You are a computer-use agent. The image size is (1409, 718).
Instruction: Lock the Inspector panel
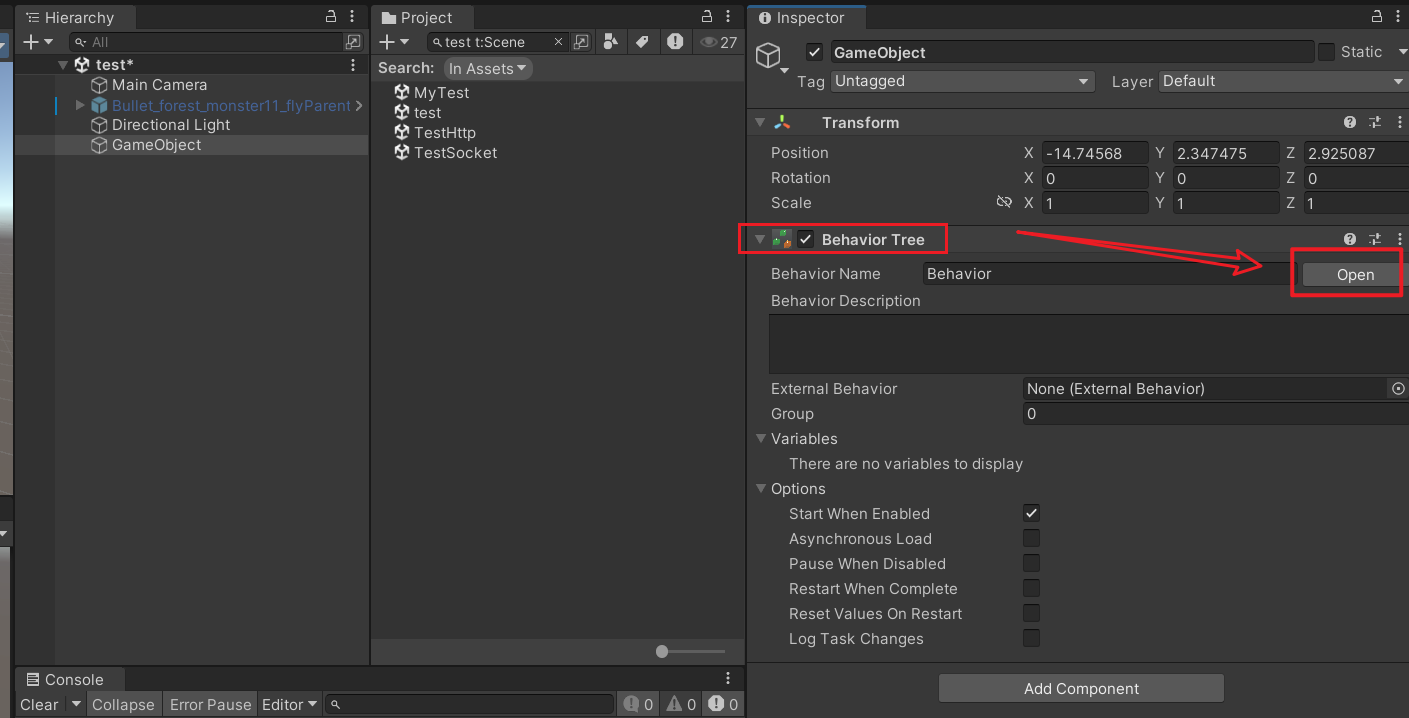(1377, 16)
